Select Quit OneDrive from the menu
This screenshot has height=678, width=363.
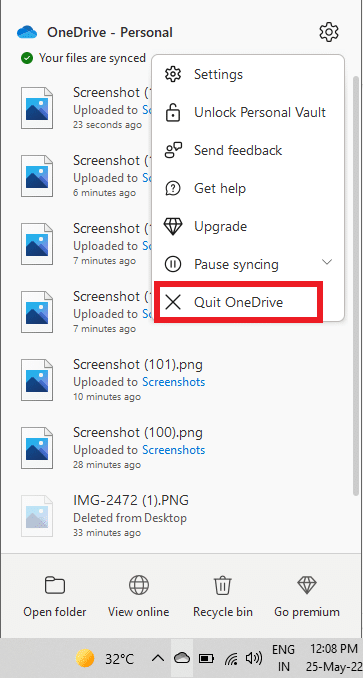pos(238,302)
